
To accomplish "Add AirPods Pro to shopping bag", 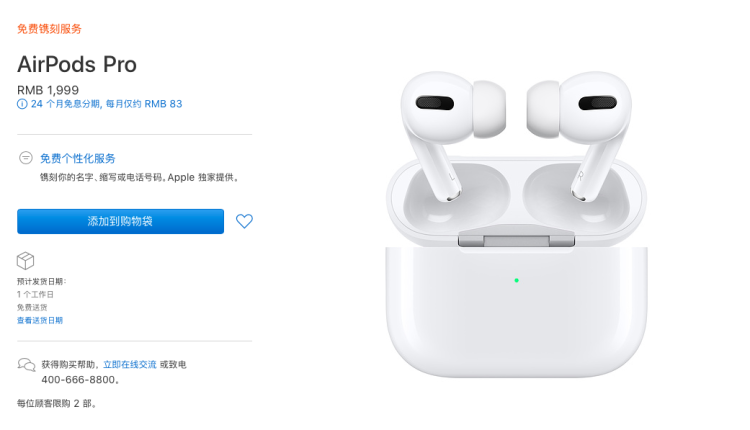I will pyautogui.click(x=121, y=221).
